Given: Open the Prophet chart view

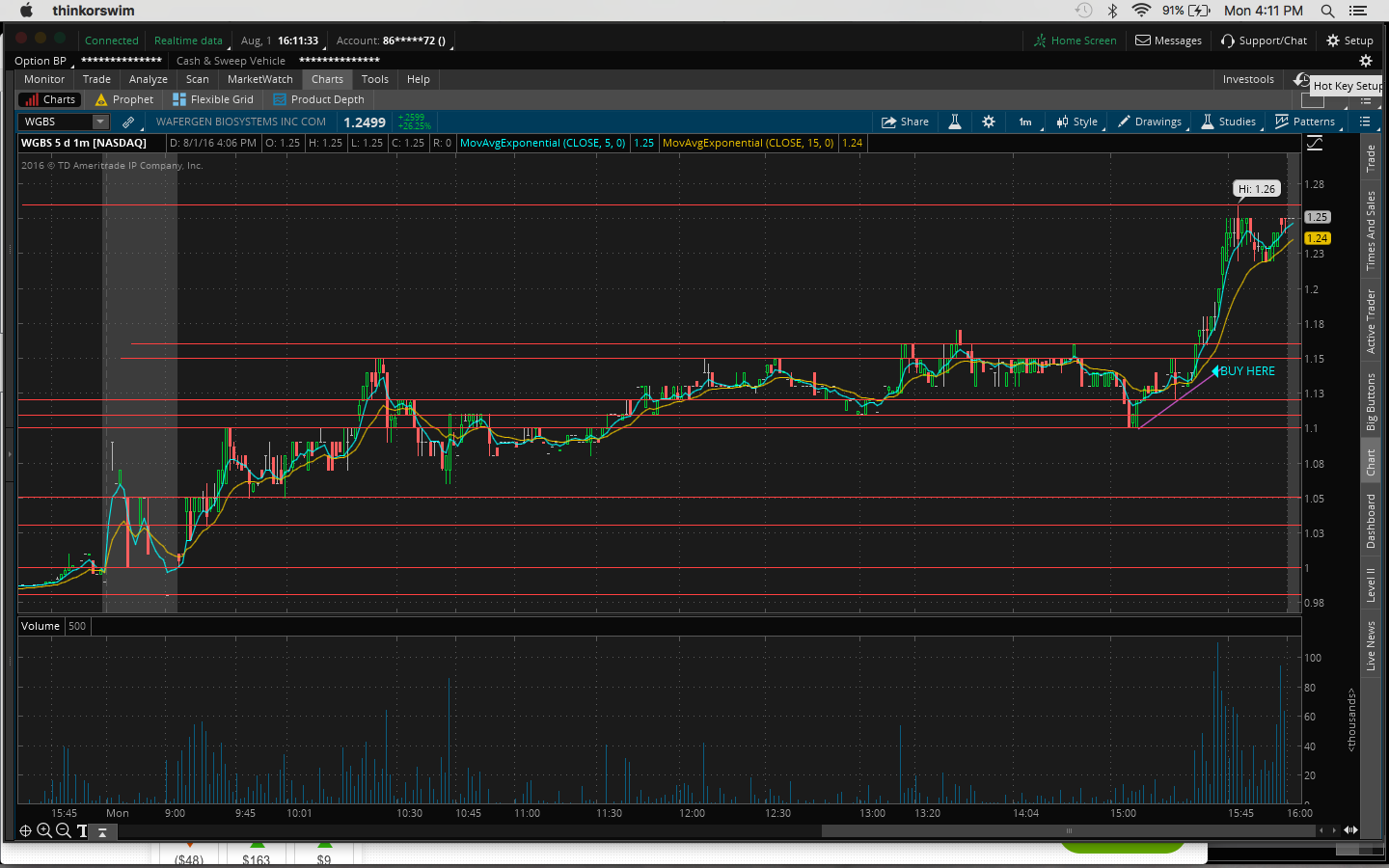Looking at the screenshot, I should (124, 99).
